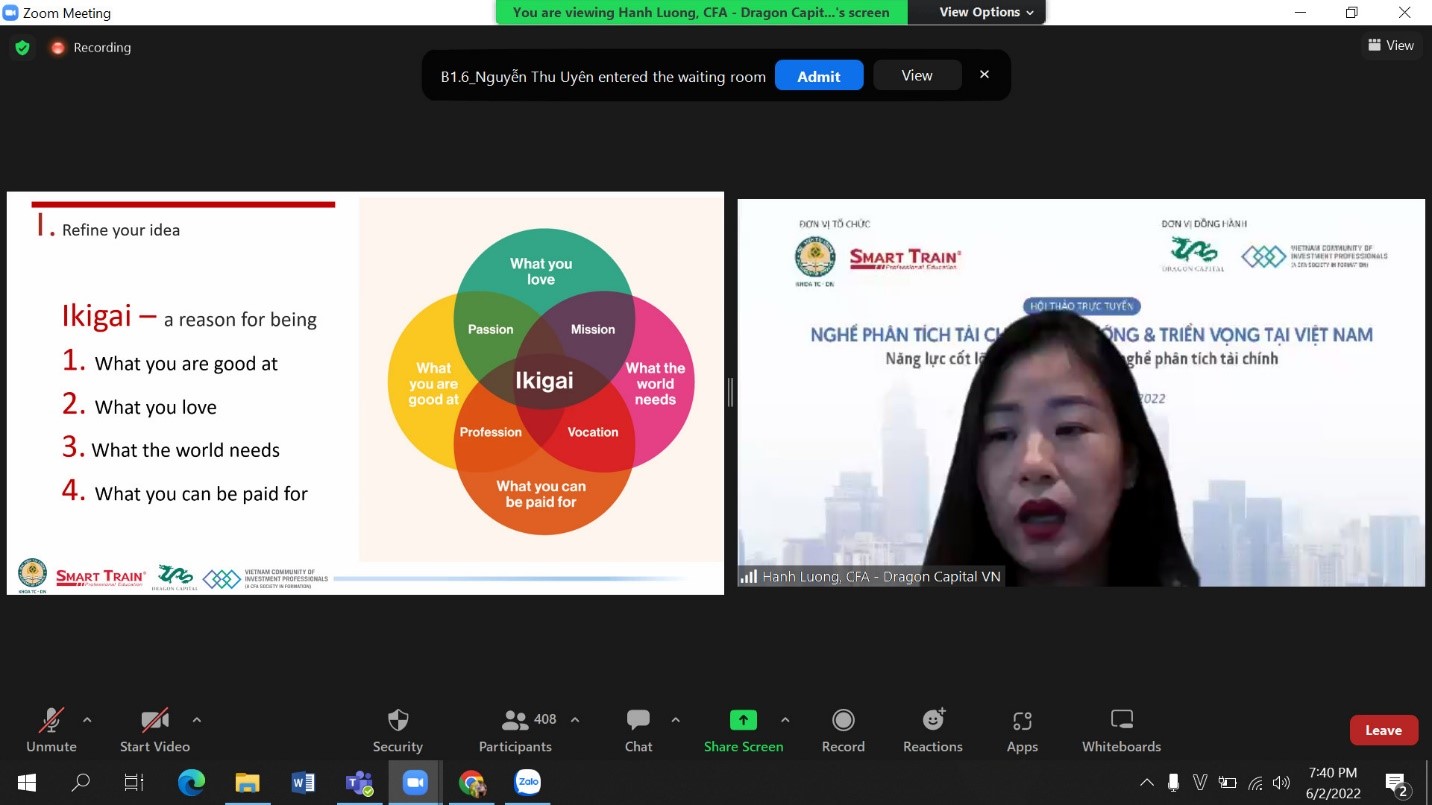Click the shared Ikigai slide
This screenshot has height=805, width=1432.
coord(365,393)
